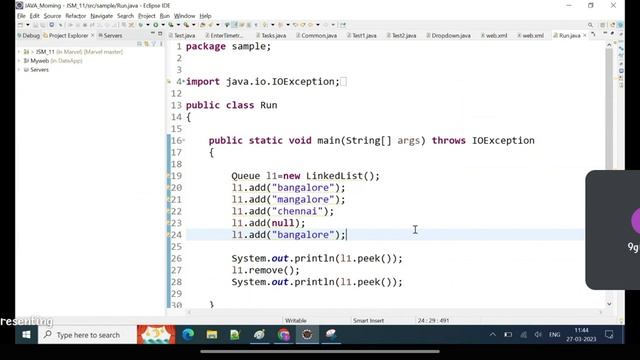Click the warning marker on line 20
The height and width of the screenshot is (360, 640).
pyautogui.click(x=168, y=188)
